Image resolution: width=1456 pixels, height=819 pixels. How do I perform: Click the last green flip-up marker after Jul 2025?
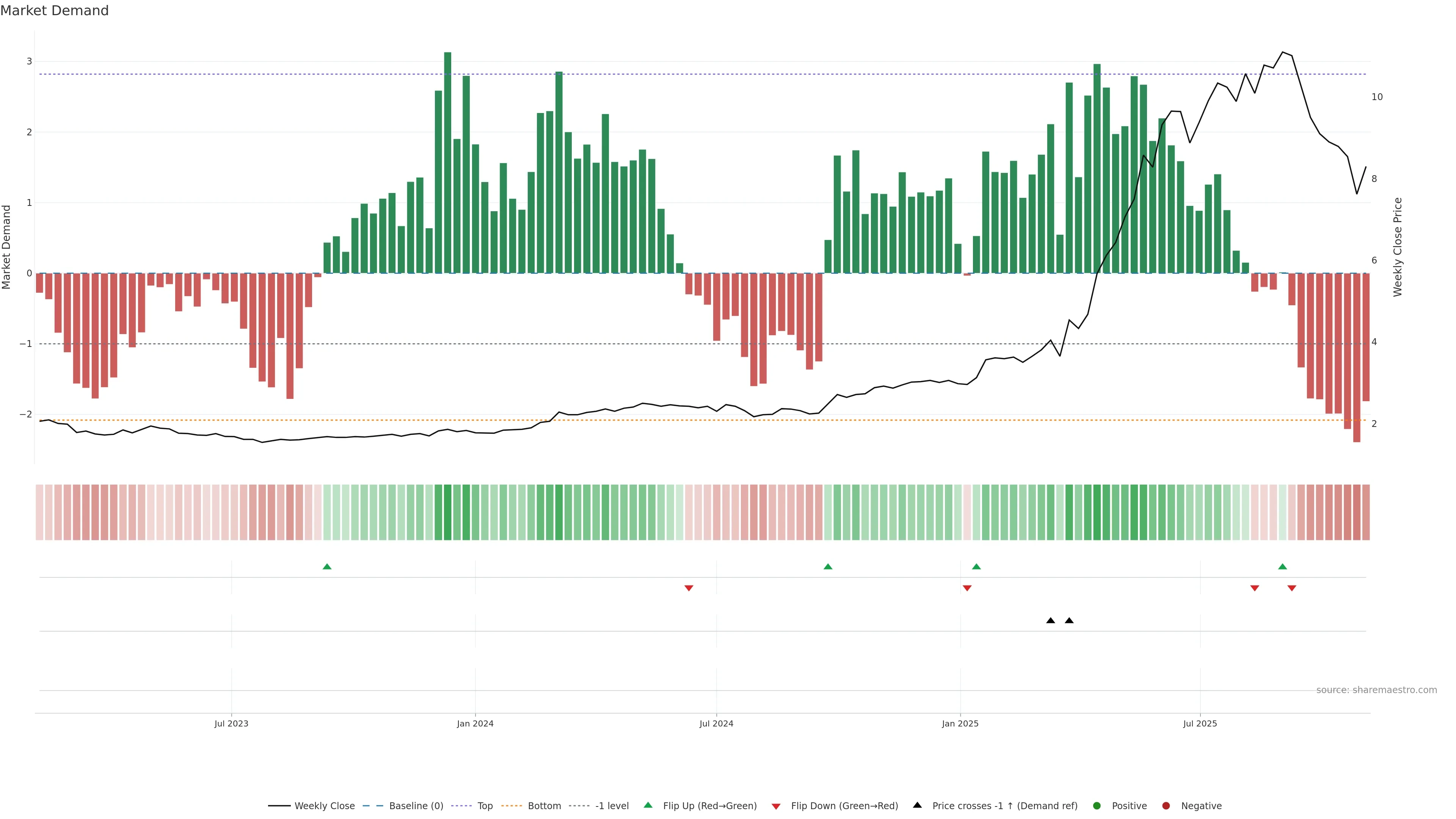point(1282,566)
